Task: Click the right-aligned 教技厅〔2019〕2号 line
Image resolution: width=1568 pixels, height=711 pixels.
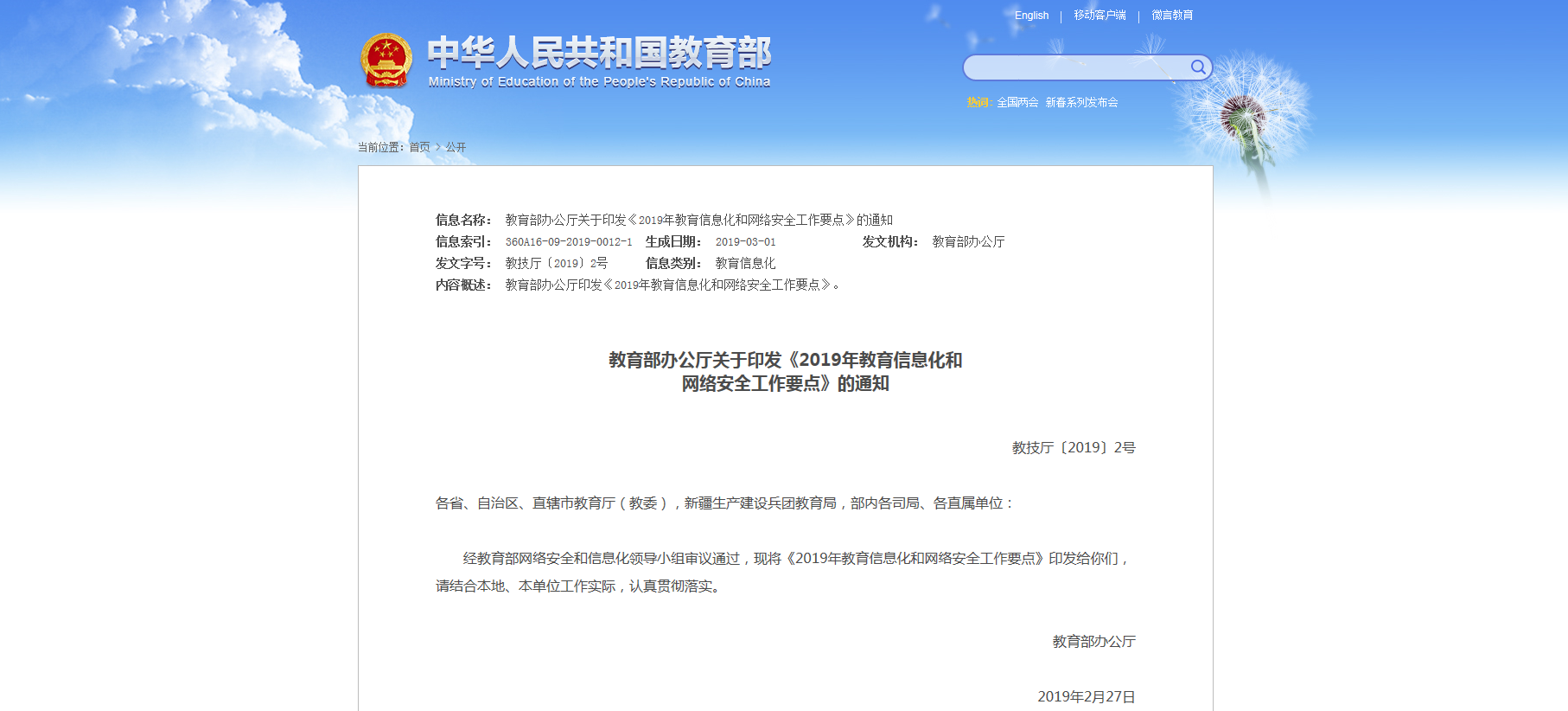Action: (x=1074, y=448)
